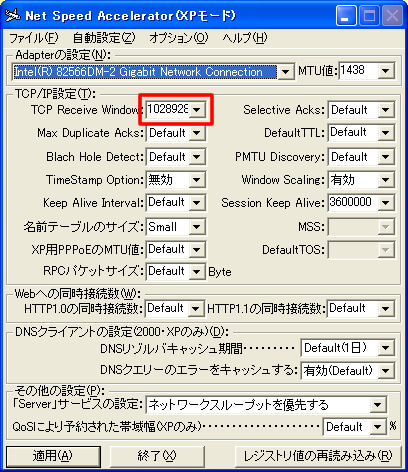Viewport: 408px width, 472px height.
Task: Close the Net Speed Accelerator window
Action: tap(392, 16)
